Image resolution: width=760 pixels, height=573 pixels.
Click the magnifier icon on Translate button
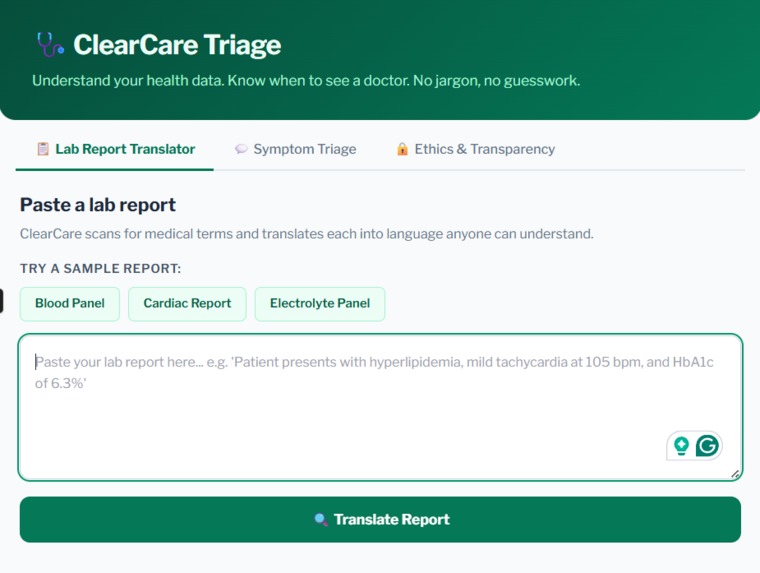[320, 520]
